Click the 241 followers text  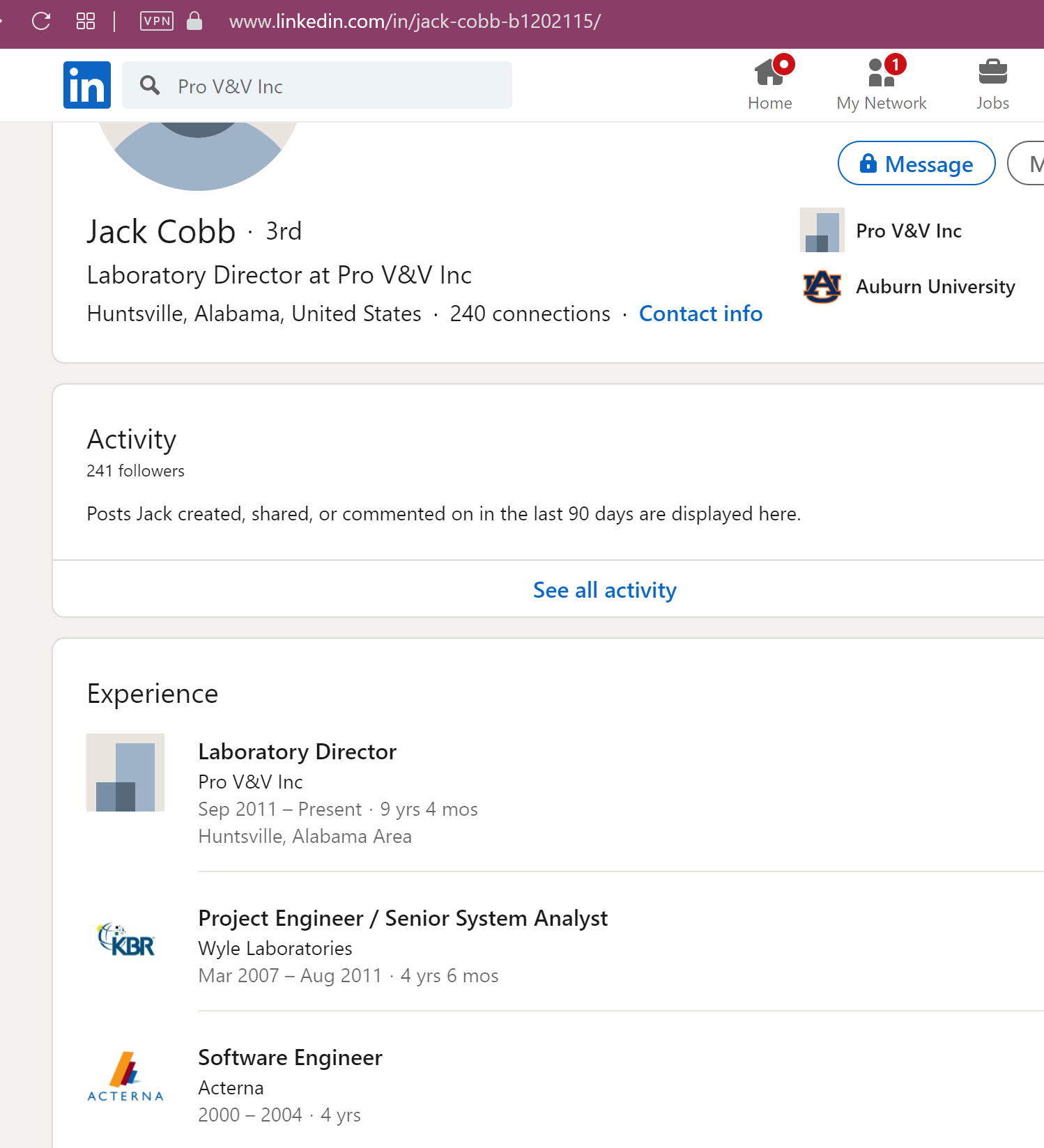[x=135, y=471]
